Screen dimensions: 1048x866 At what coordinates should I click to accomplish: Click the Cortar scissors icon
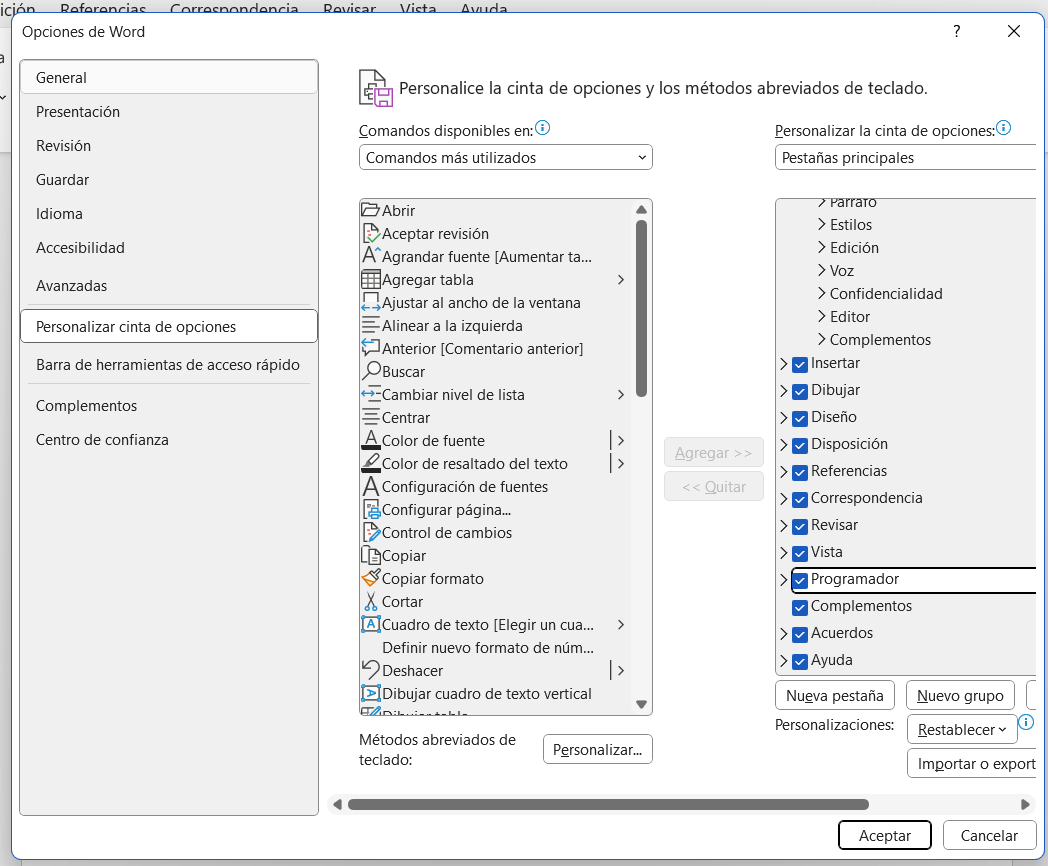370,602
